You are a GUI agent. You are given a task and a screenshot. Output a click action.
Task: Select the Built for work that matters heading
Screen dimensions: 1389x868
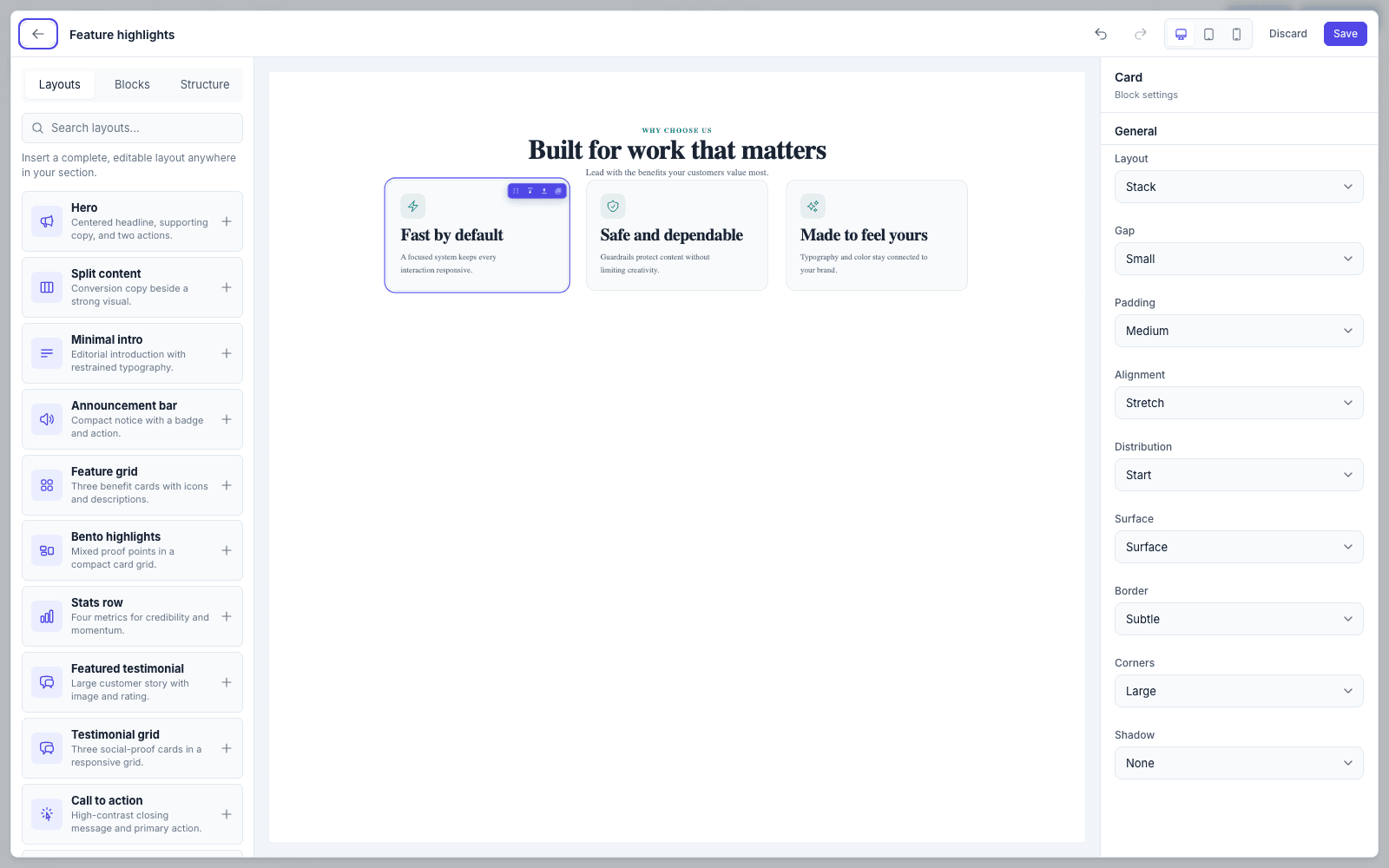(x=677, y=150)
